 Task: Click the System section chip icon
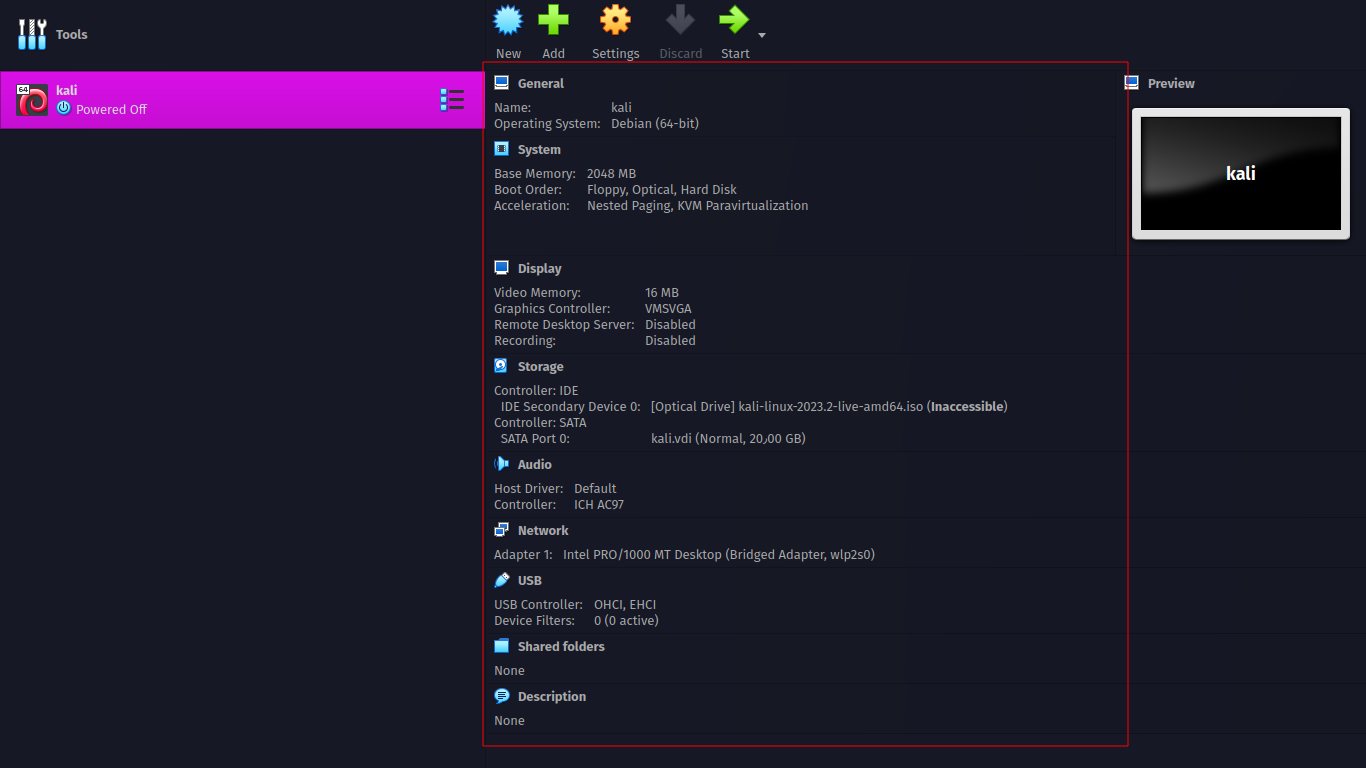point(502,149)
